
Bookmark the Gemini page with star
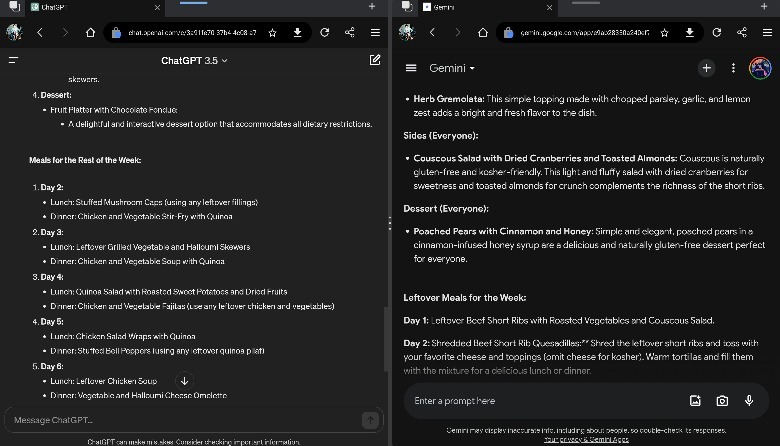pos(664,32)
